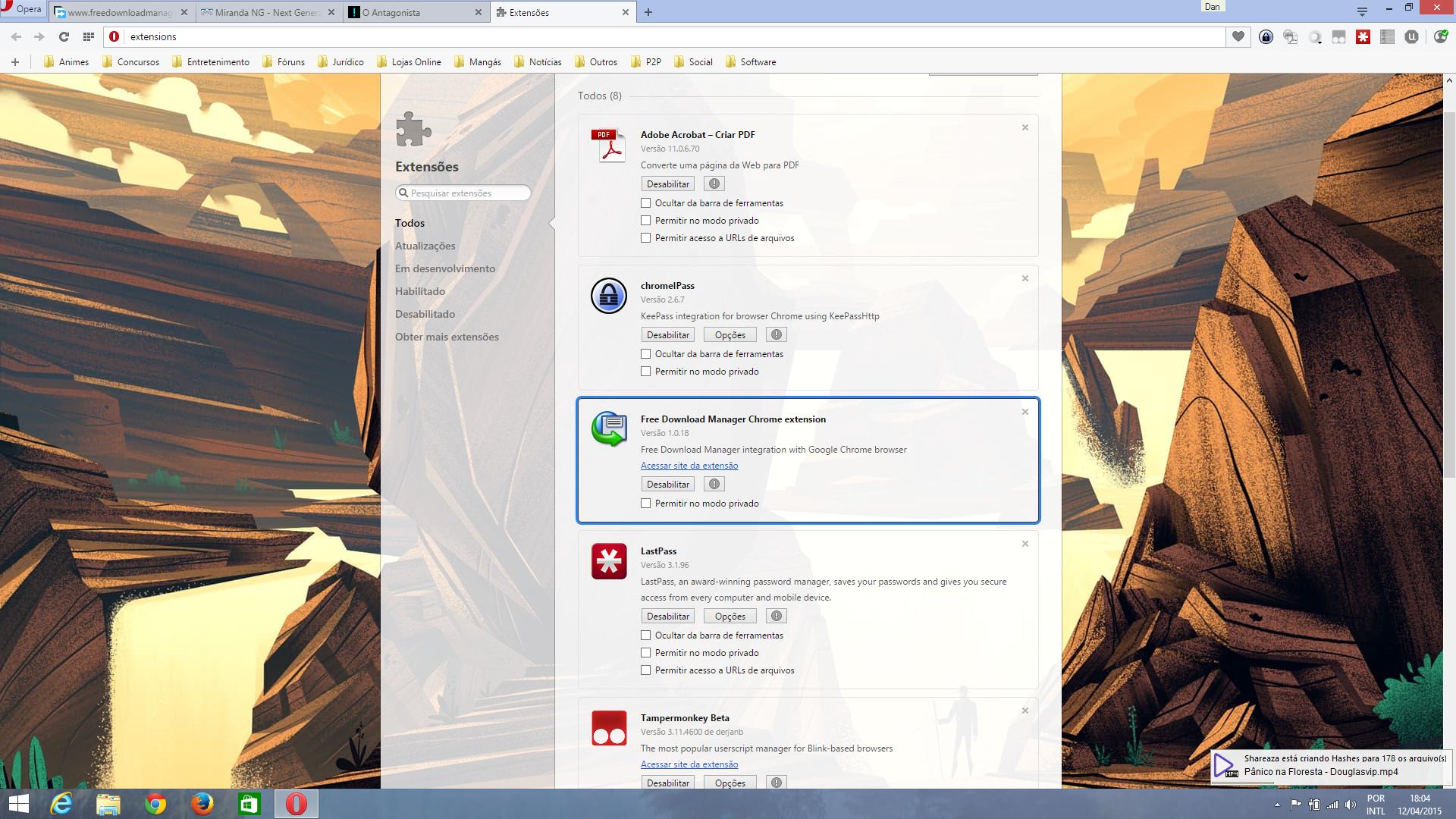Screen dimensions: 1456x819
Task: Open Google Chrome from the taskbar
Action: [155, 804]
